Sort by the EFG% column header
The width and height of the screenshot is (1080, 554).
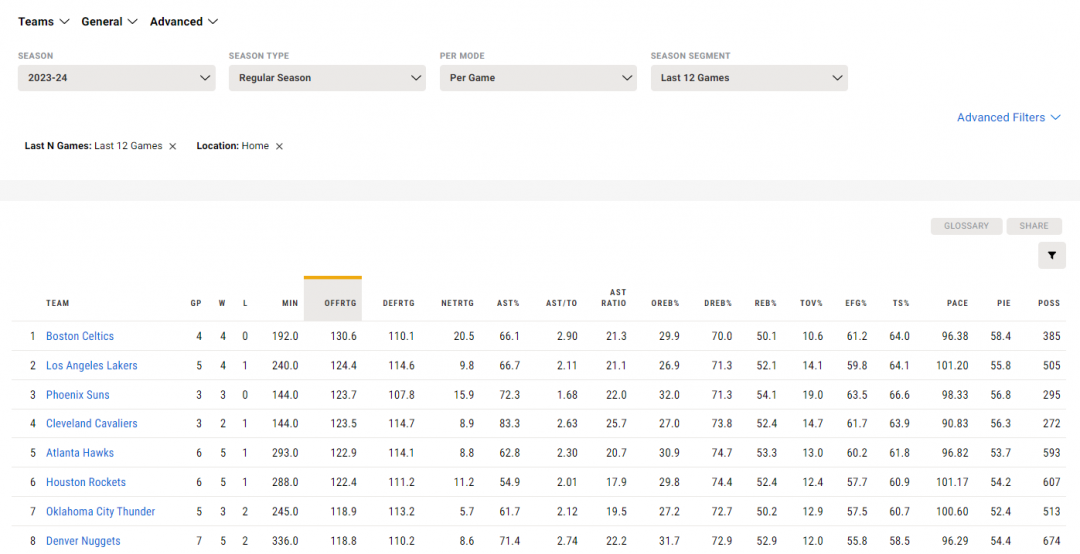click(856, 303)
